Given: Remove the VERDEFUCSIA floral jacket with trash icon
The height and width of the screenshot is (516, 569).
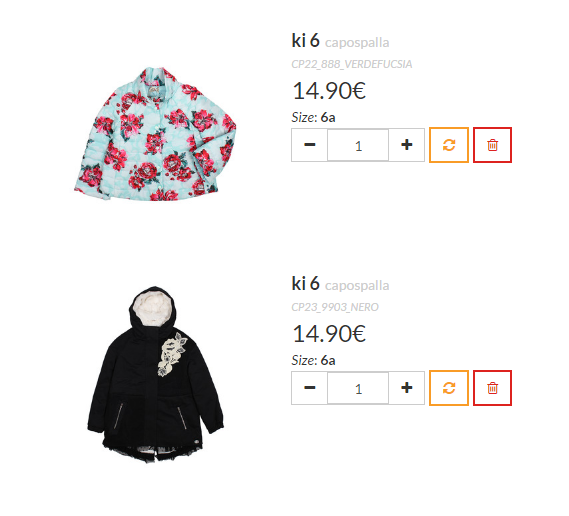Looking at the screenshot, I should tap(492, 145).
